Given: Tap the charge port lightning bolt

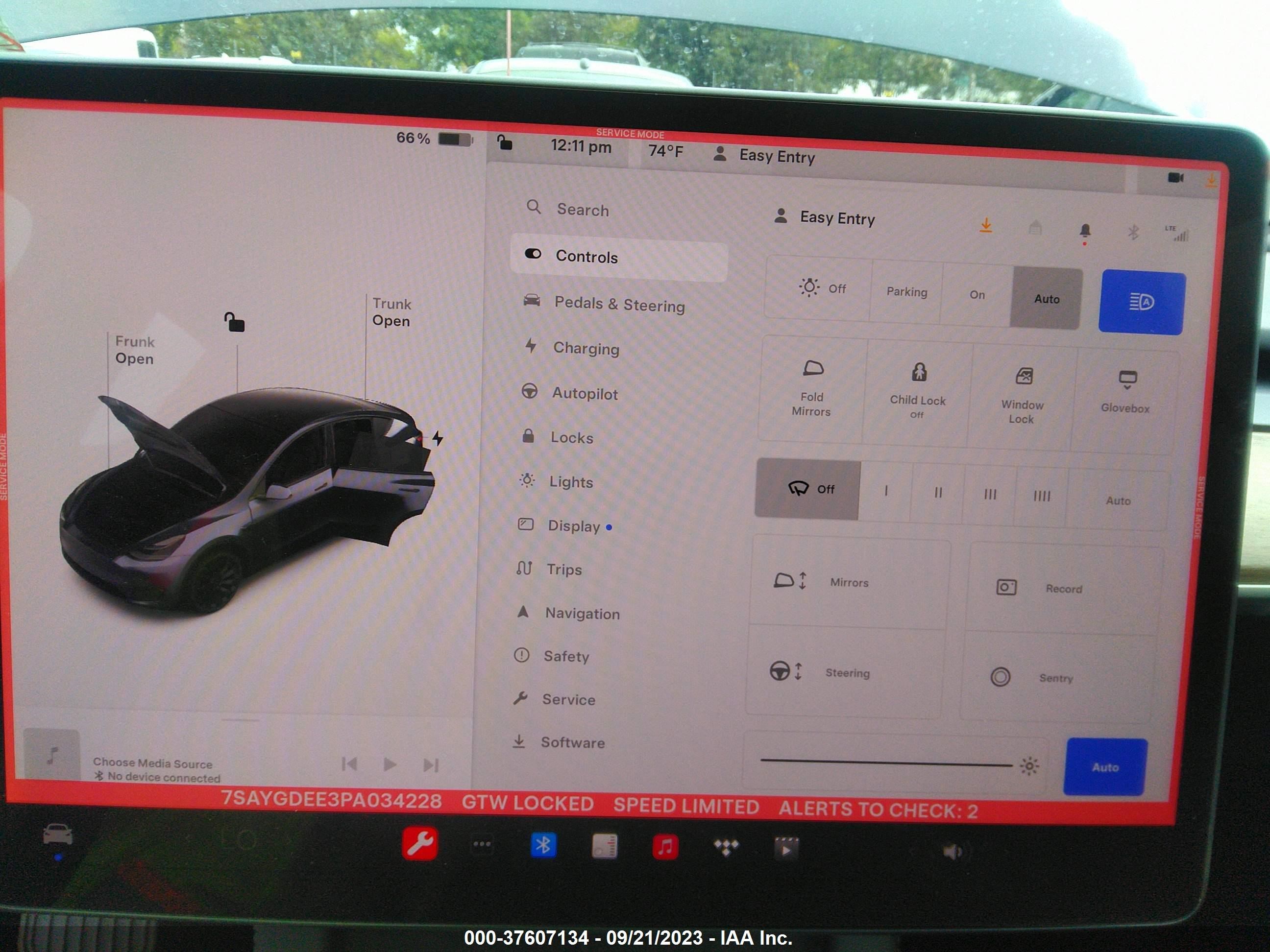Looking at the screenshot, I should tap(438, 438).
